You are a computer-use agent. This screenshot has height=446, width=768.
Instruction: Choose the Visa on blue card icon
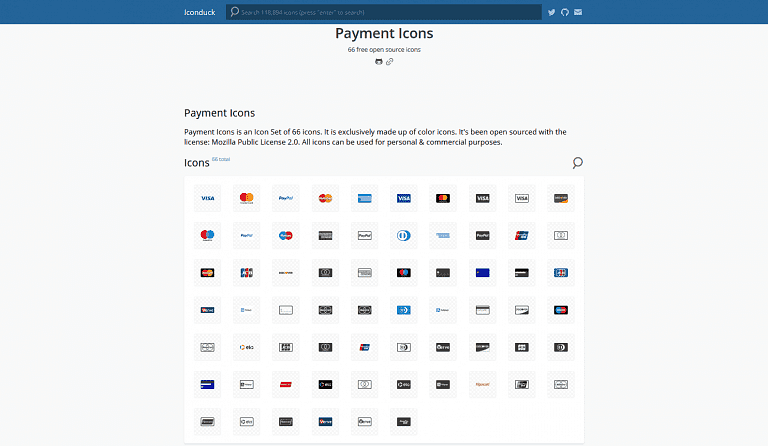404,198
